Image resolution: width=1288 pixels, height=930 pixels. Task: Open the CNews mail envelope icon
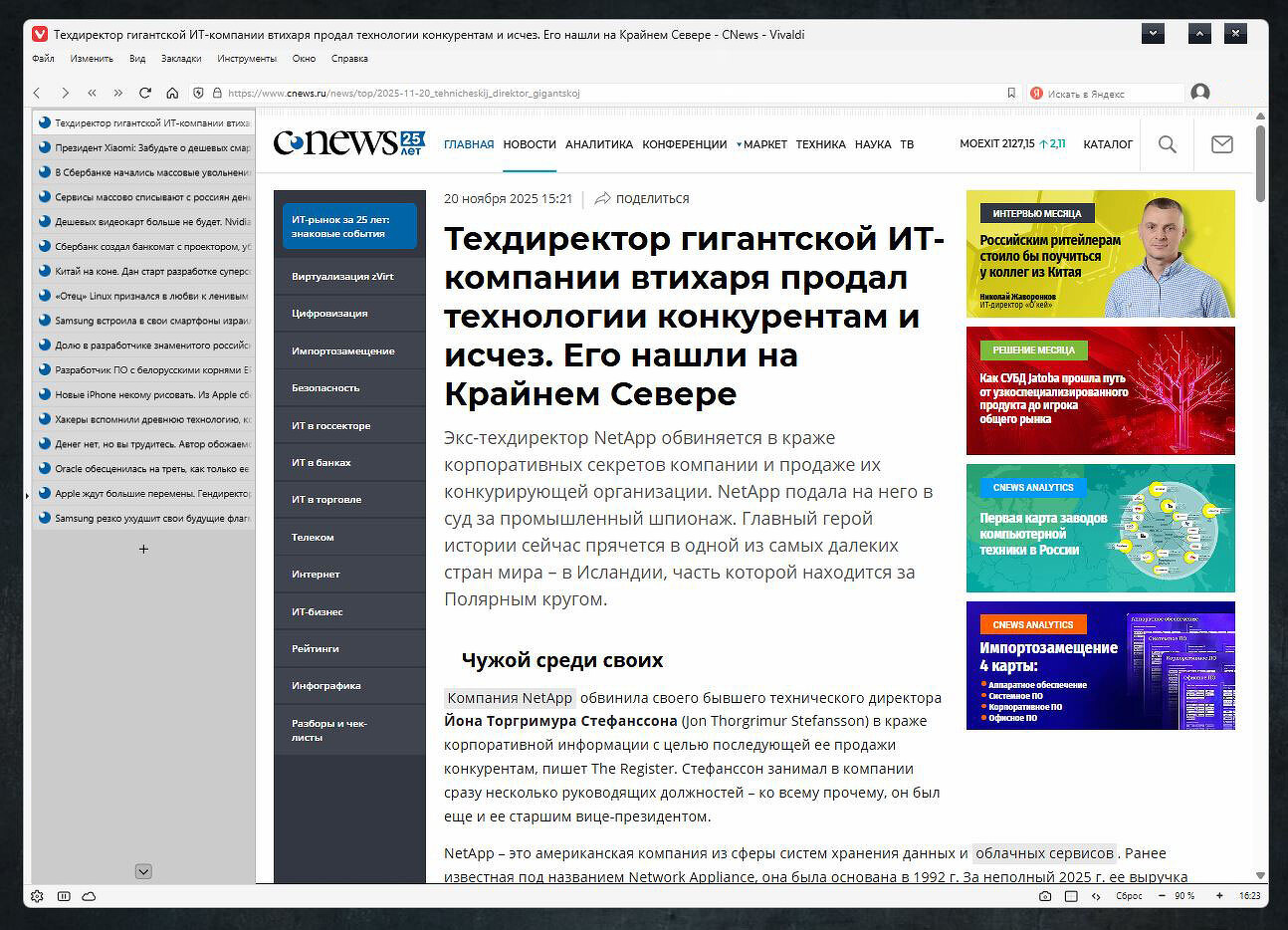(1221, 144)
